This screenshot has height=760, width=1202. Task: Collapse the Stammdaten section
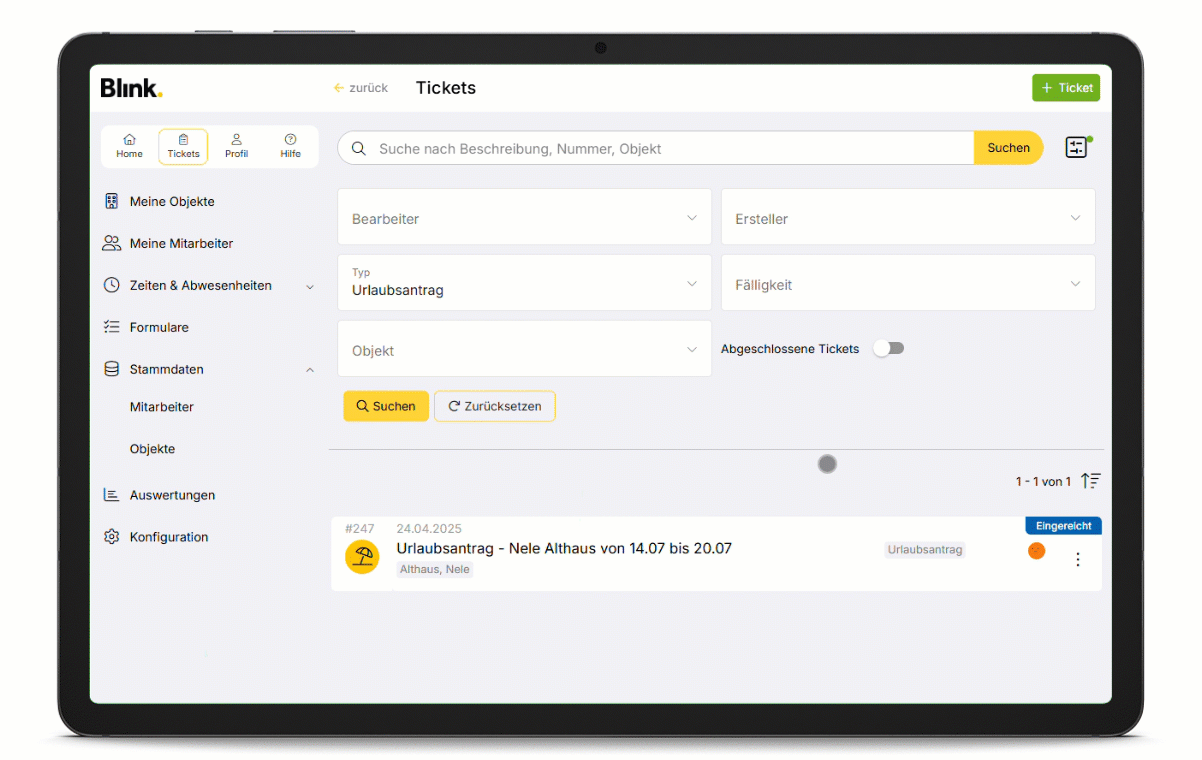309,370
